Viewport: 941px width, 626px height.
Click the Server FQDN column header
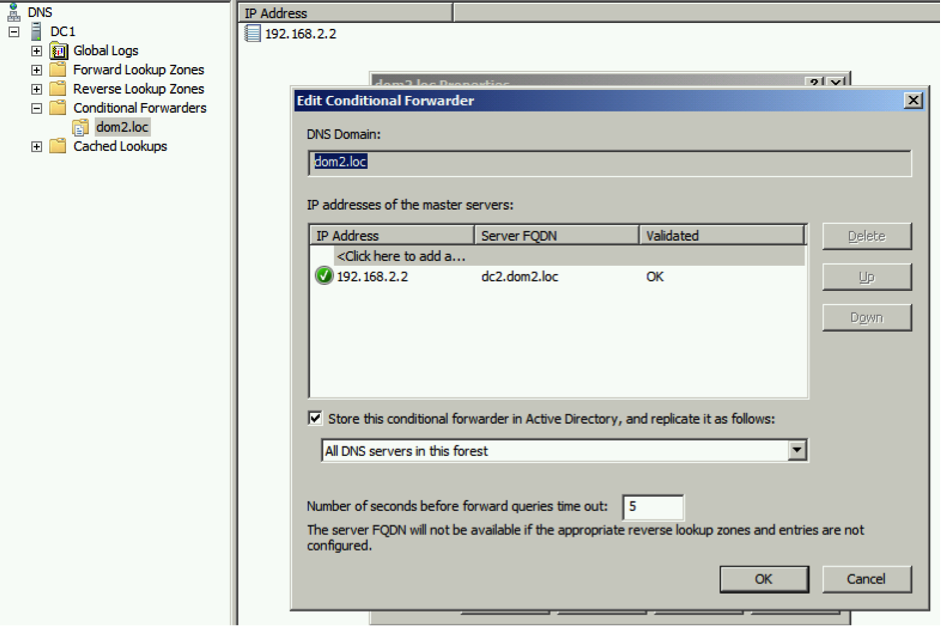click(x=556, y=236)
